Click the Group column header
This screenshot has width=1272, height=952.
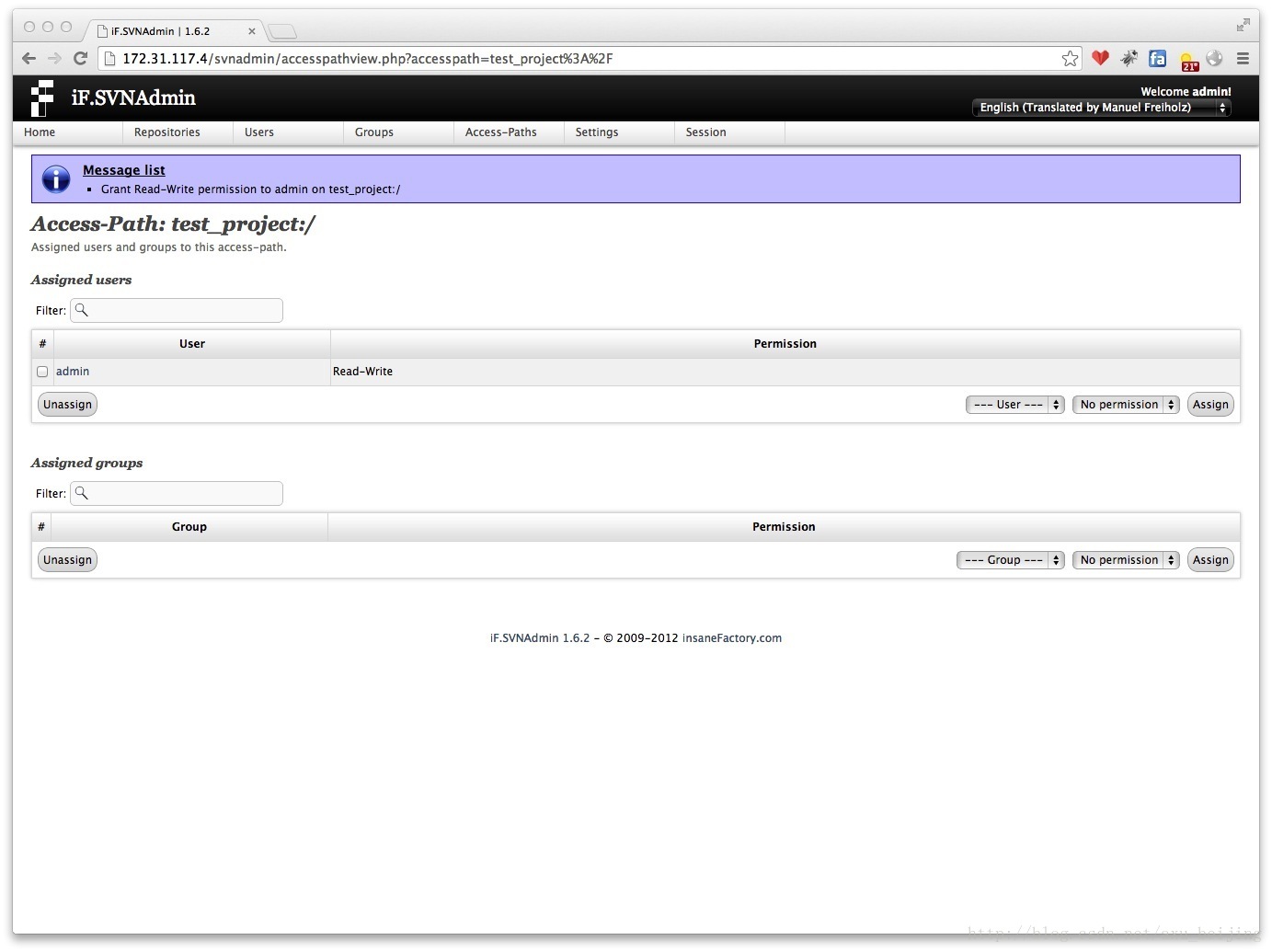pos(189,527)
